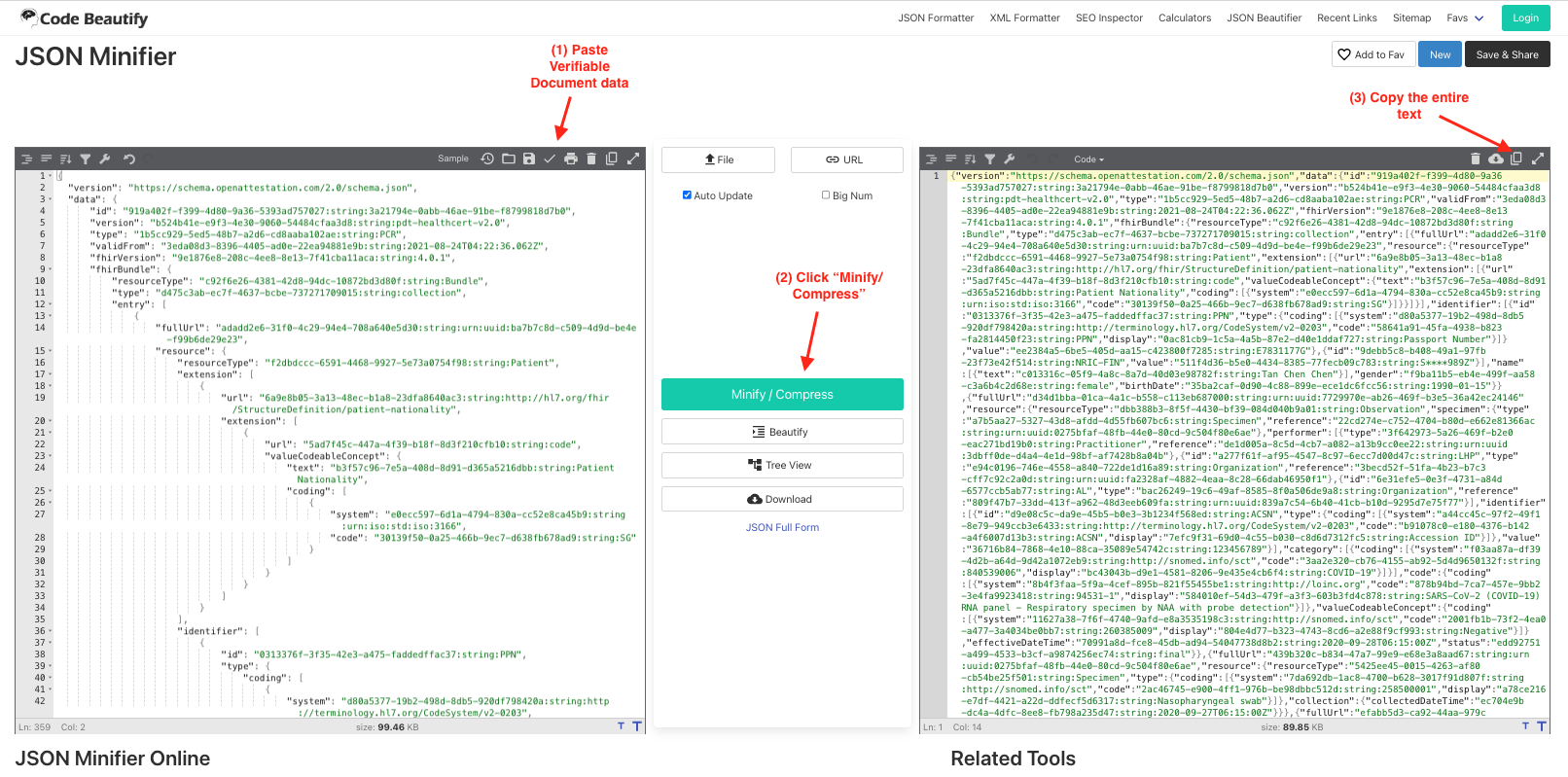This screenshot has height=777, width=1568.
Task: Click the Tree View button
Action: pyautogui.click(x=782, y=465)
